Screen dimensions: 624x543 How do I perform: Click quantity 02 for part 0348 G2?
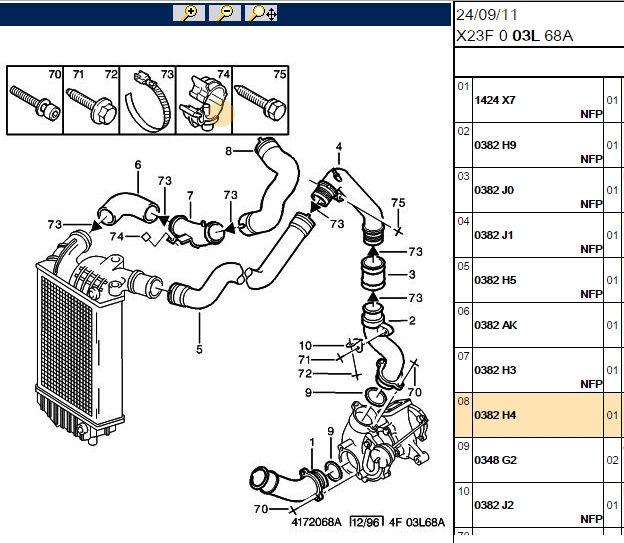tap(612, 460)
